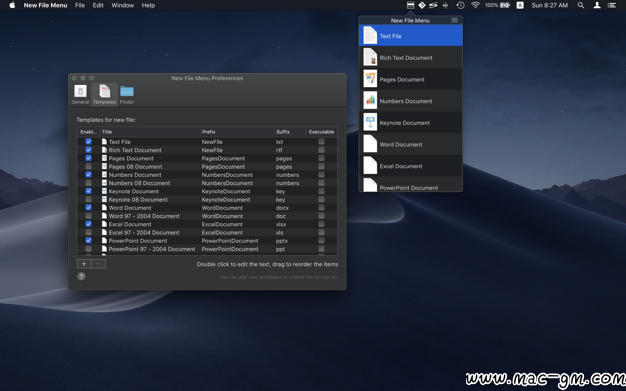
Task: Open the File menu
Action: (80, 5)
